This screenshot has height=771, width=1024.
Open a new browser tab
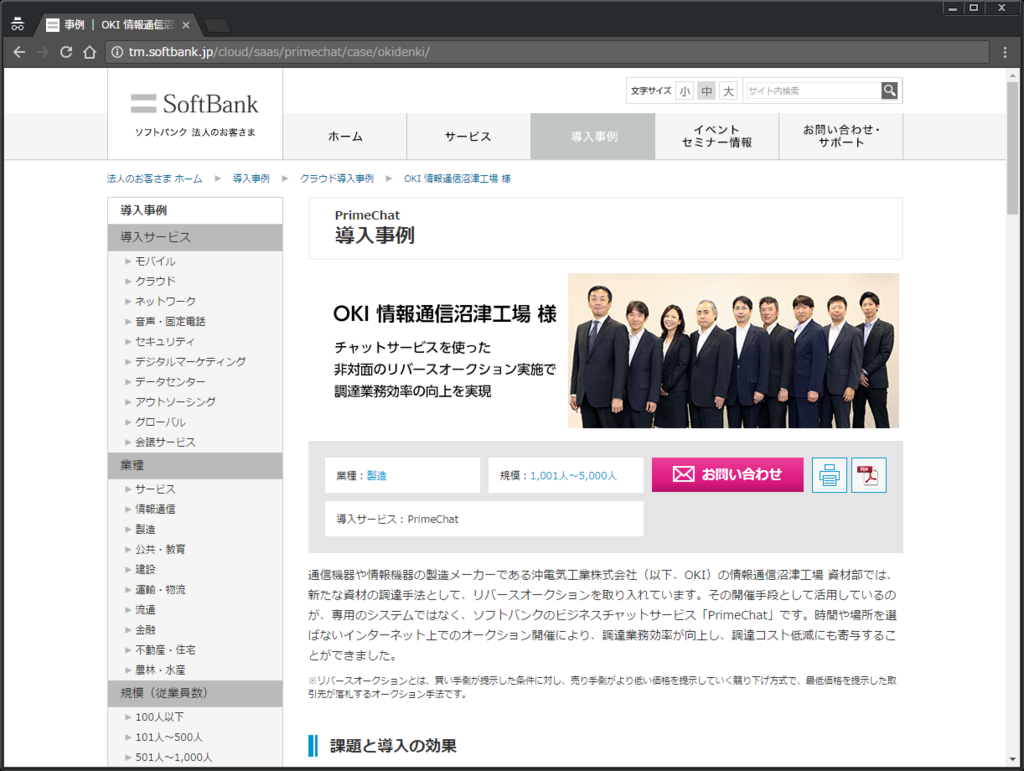[217, 25]
